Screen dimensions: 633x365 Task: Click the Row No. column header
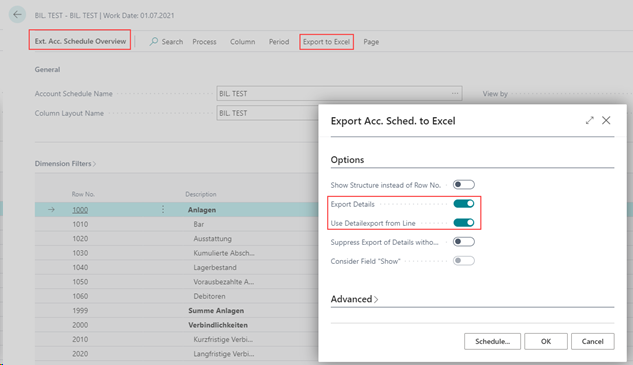click(x=83, y=194)
